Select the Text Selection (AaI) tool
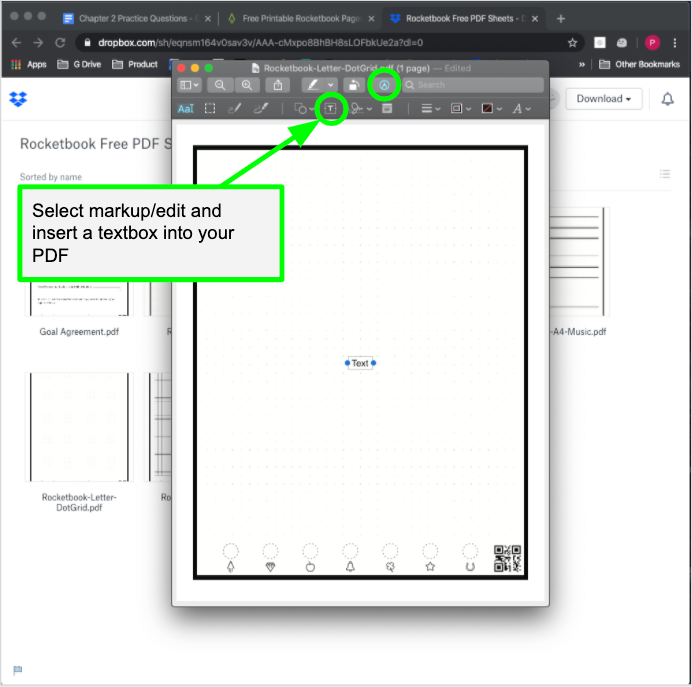Screen dimensions: 692x687 (186, 109)
